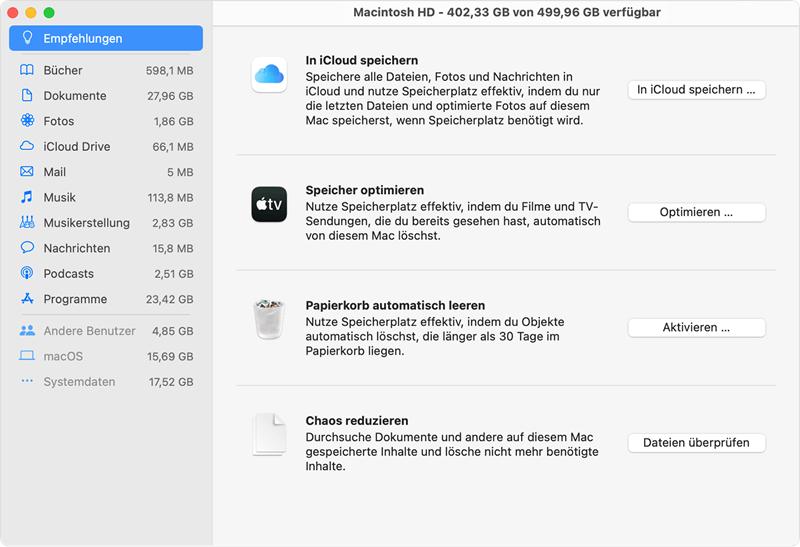800x547 pixels.
Task: Select the Nachrichten row
Action: pyautogui.click(x=106, y=248)
